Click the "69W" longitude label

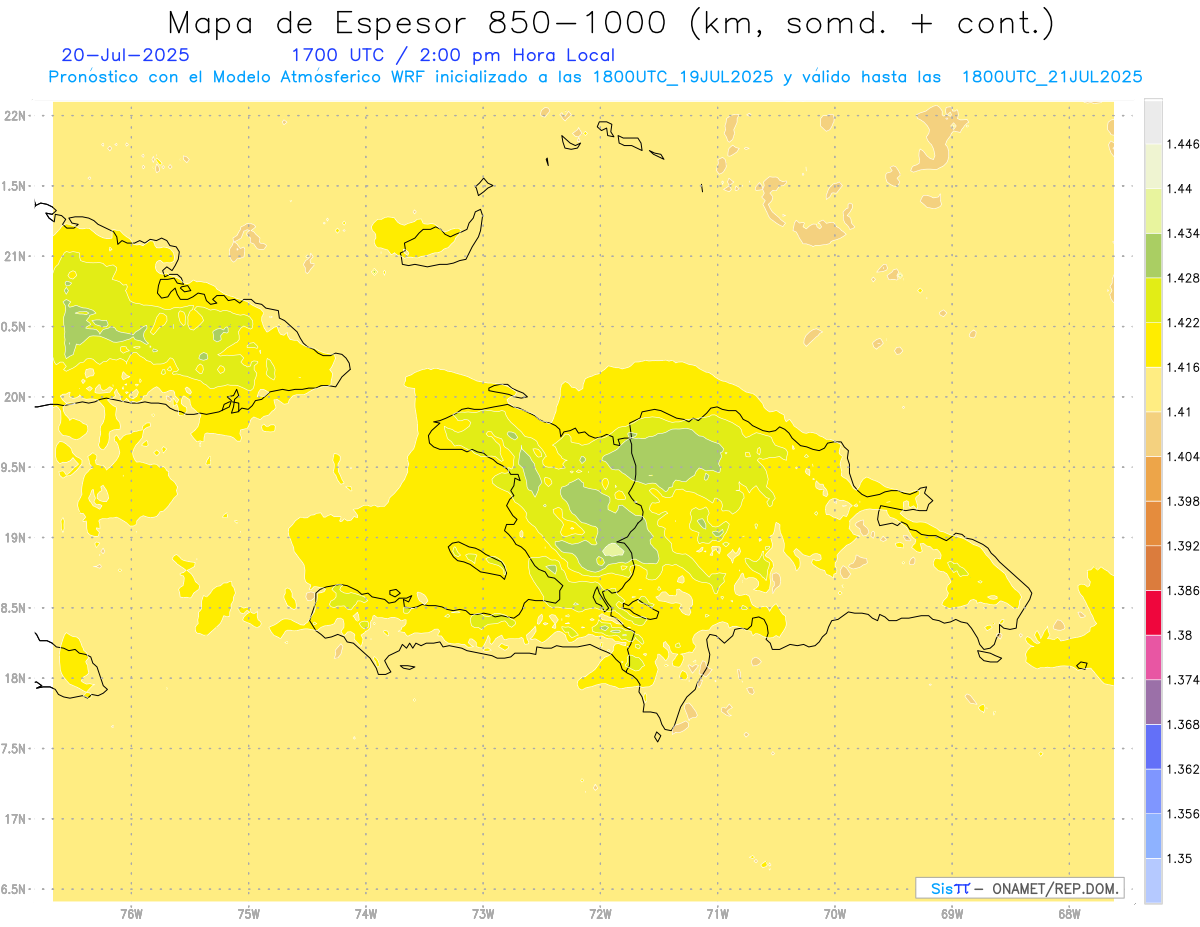(x=952, y=914)
